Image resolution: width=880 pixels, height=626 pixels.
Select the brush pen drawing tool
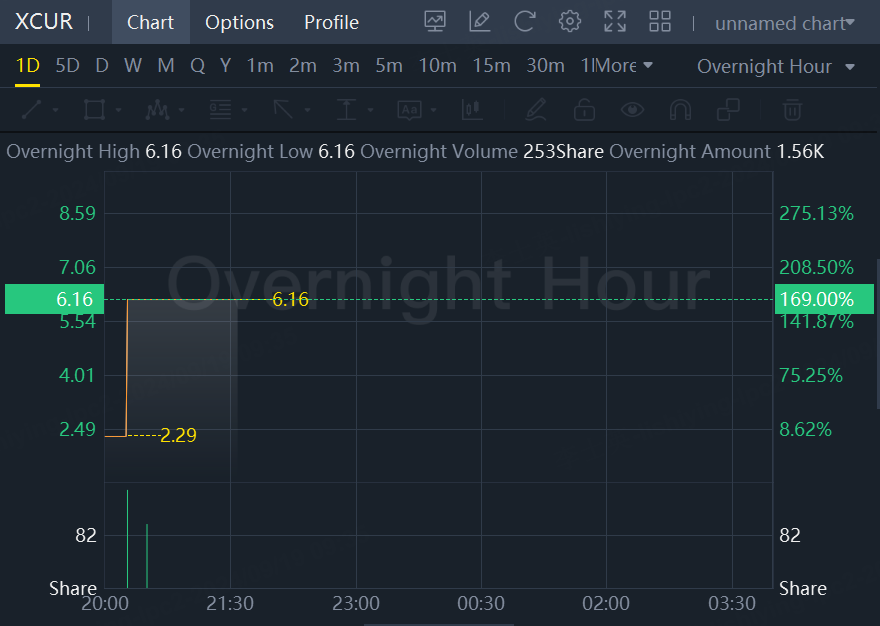pyautogui.click(x=536, y=109)
